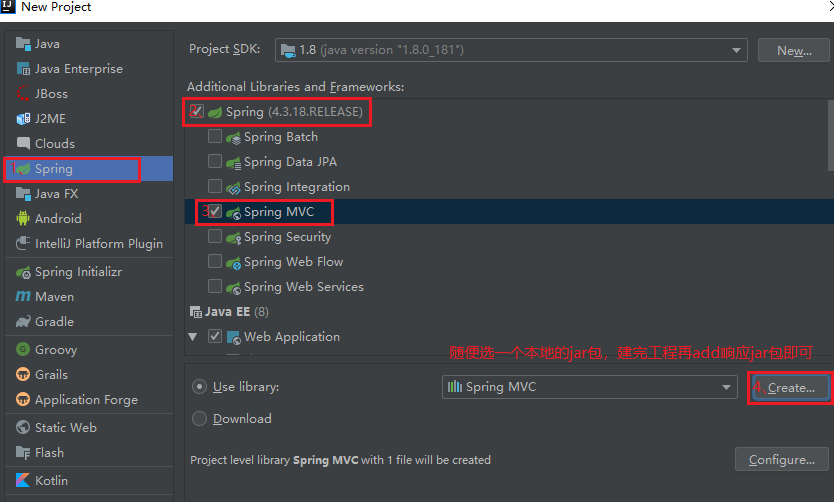Uncheck the Web Application checkbox
Image resolution: width=834 pixels, height=502 pixels.
tap(215, 336)
